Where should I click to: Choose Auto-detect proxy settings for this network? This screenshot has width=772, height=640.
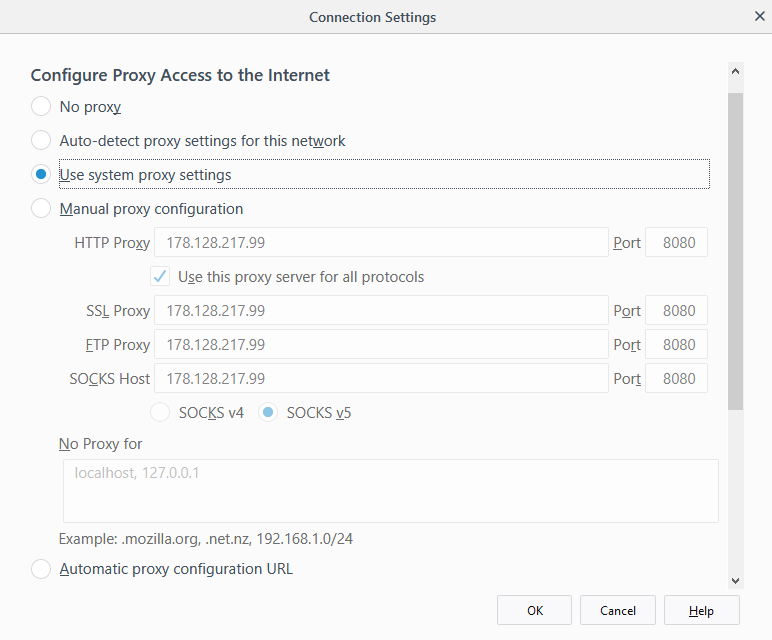[x=41, y=141]
